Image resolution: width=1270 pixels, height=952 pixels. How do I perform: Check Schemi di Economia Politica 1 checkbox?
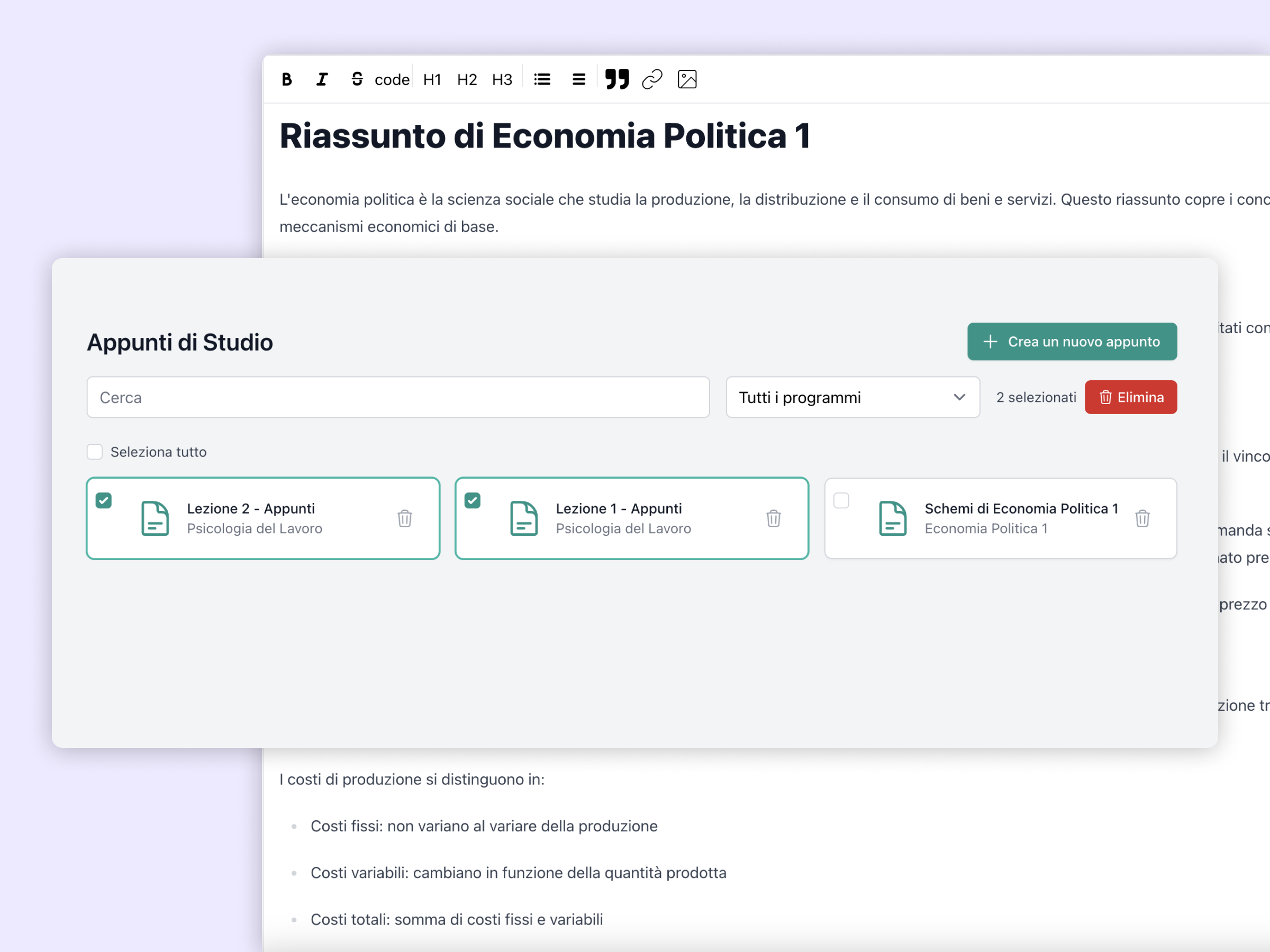coord(841,500)
